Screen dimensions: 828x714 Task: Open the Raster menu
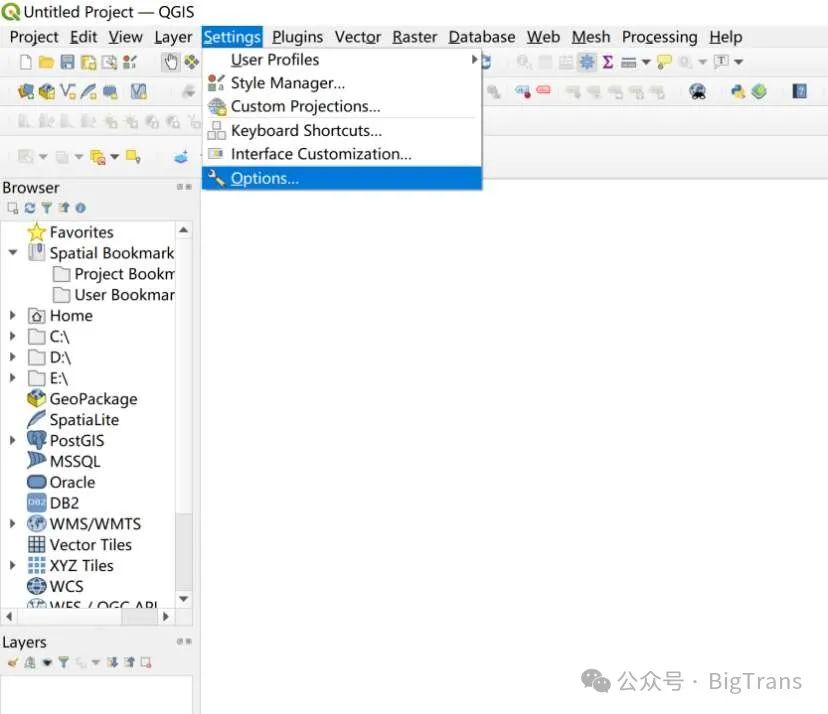click(x=415, y=37)
